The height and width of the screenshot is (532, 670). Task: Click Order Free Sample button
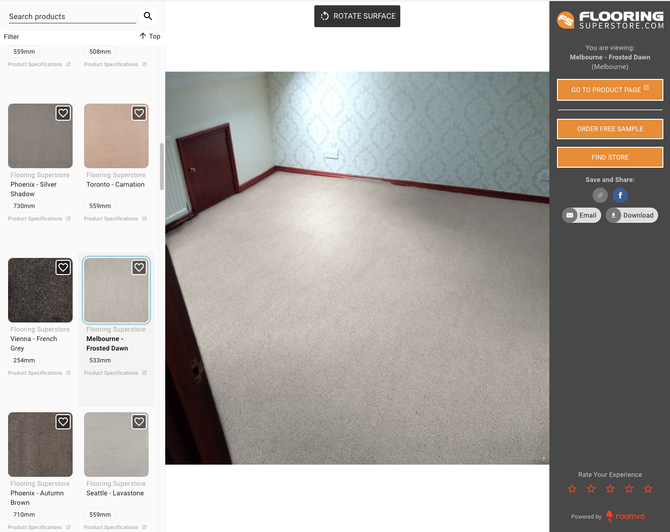(x=610, y=129)
